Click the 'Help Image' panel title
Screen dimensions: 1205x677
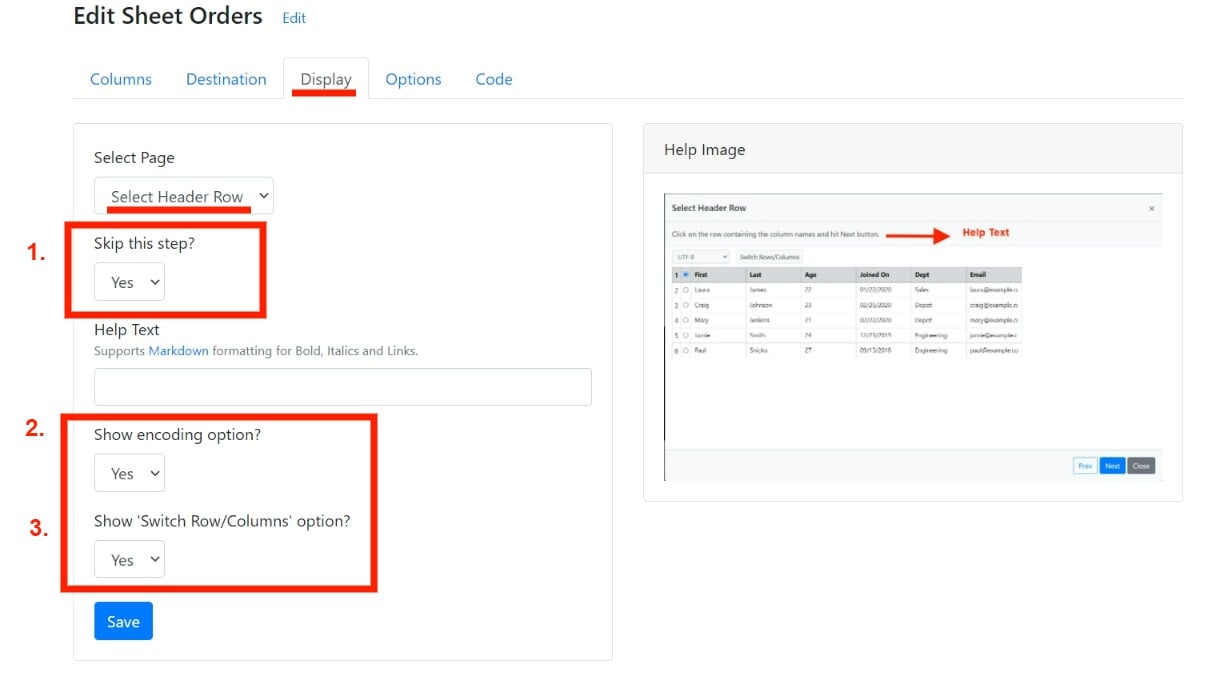[705, 150]
